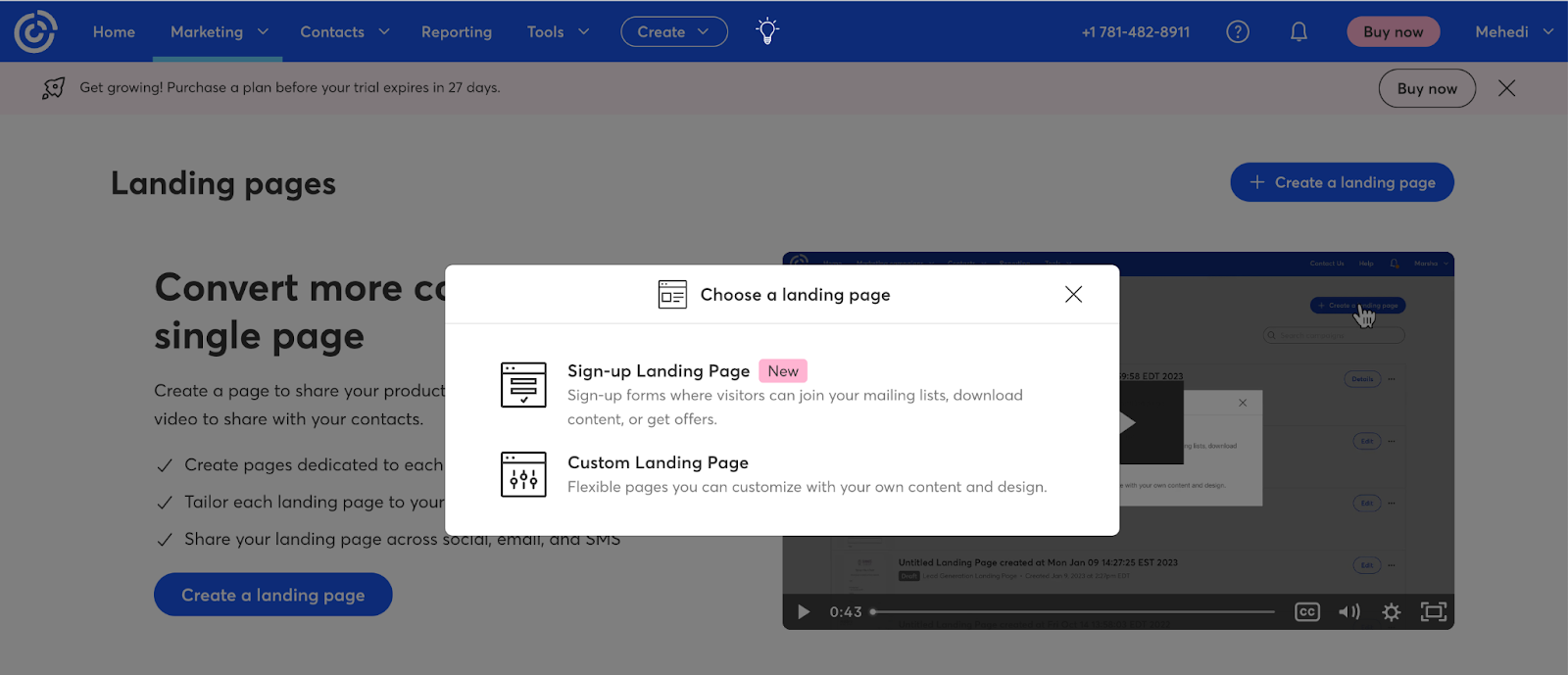Click the 0:43 video time label
1568x675 pixels.
click(846, 611)
